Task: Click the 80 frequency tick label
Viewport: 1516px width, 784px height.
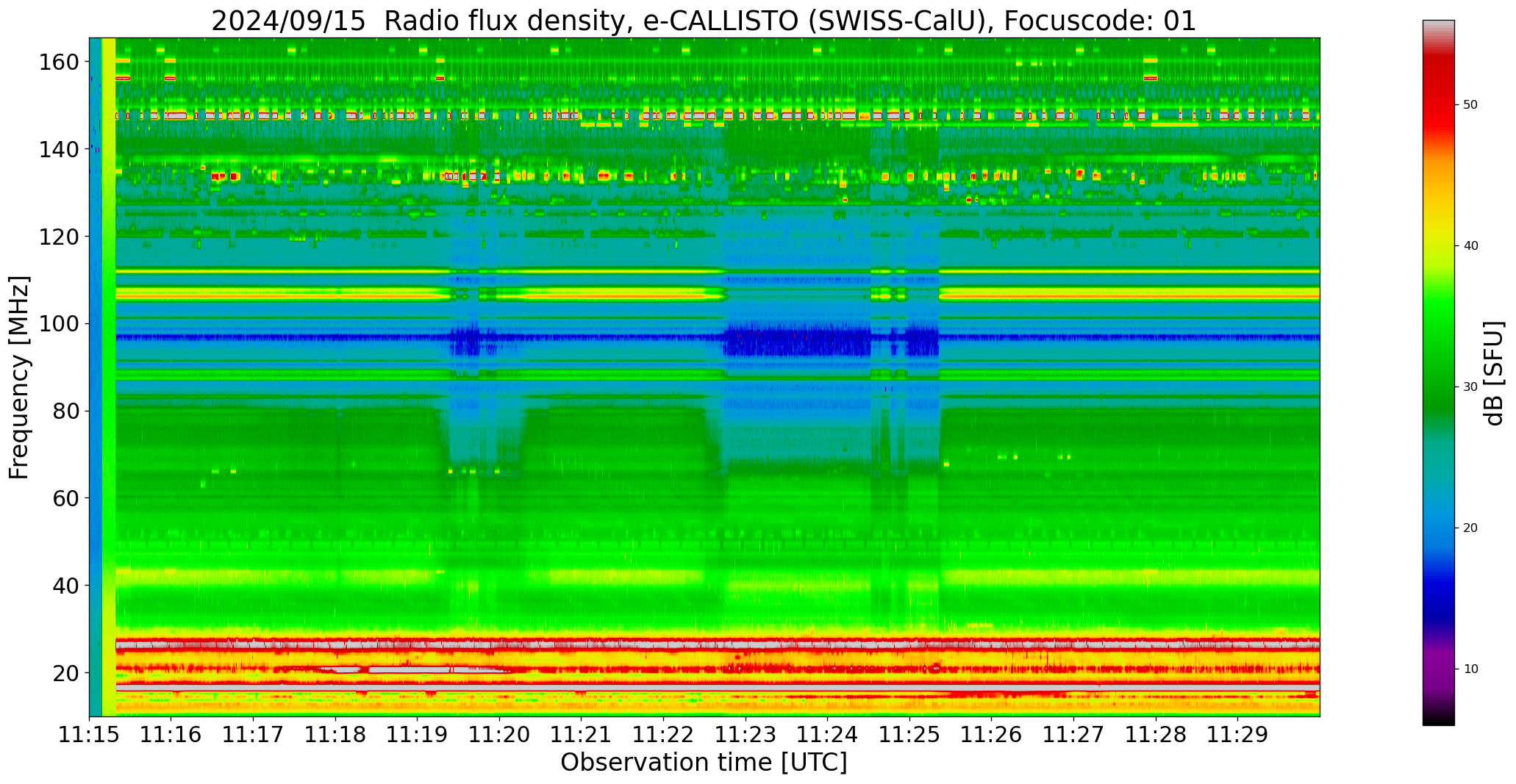Action: pos(66,411)
